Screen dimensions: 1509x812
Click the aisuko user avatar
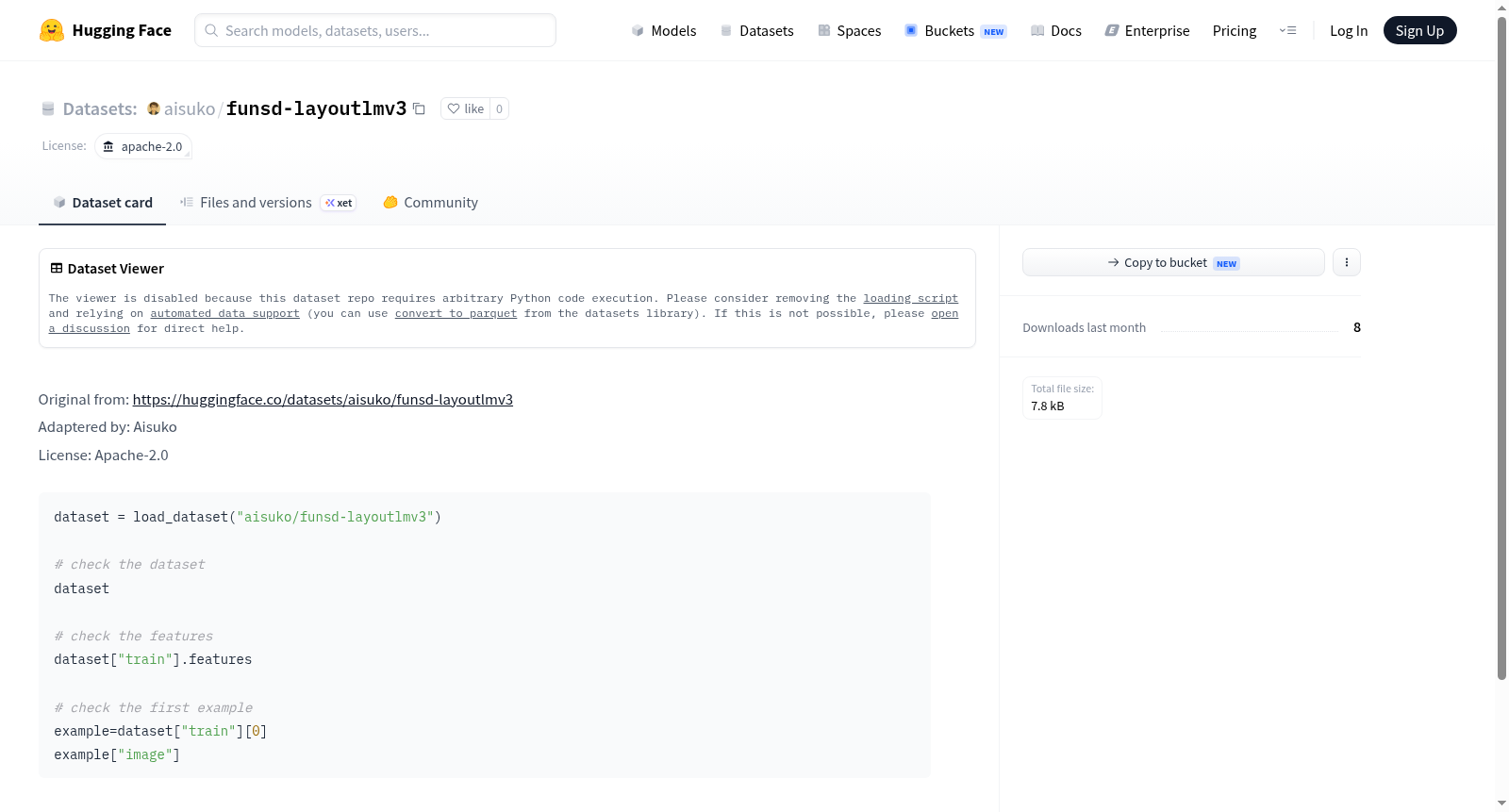coord(154,108)
